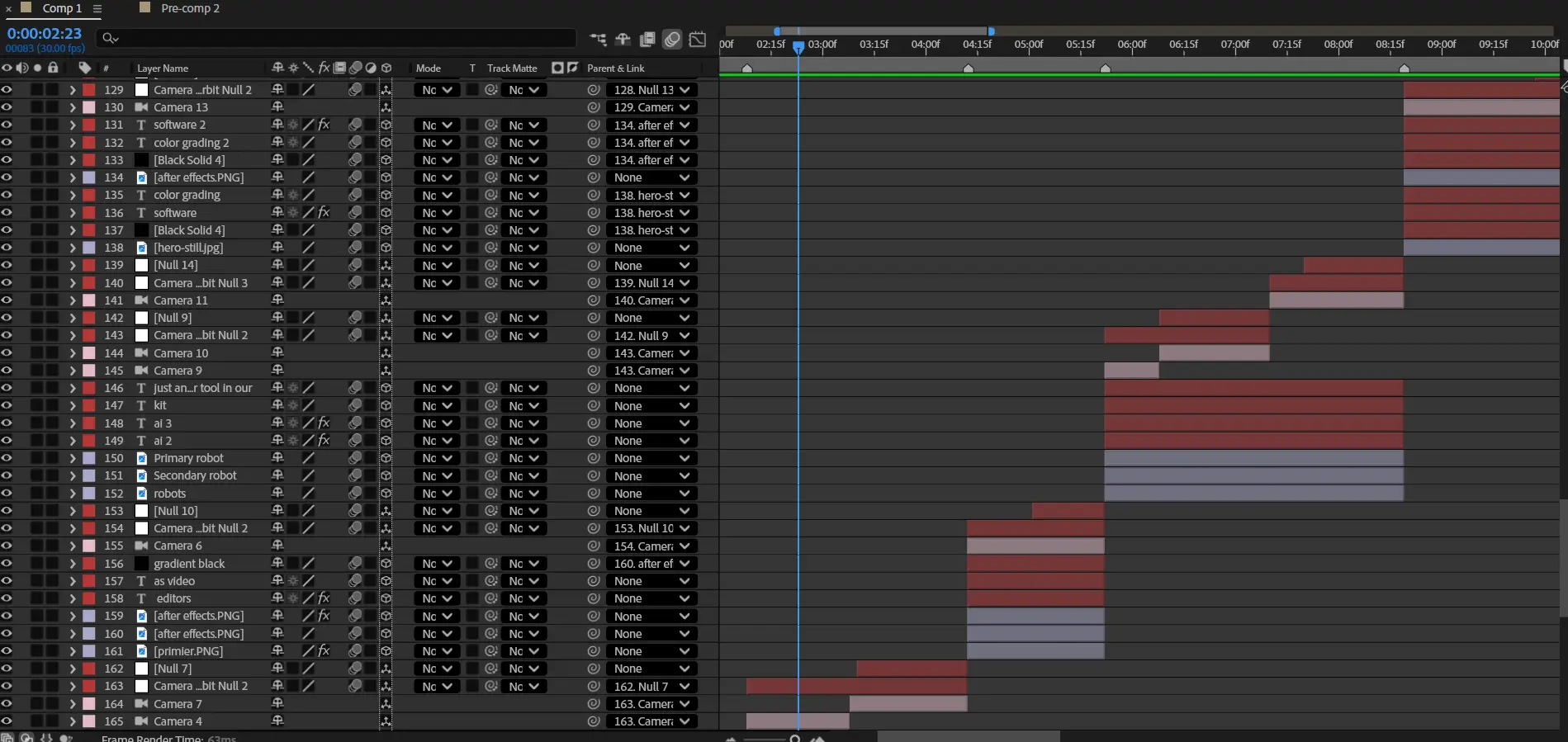Viewport: 1568px width, 742px height.
Task: Open parent dropdown for hero-still.jpg layer
Action: coord(651,248)
